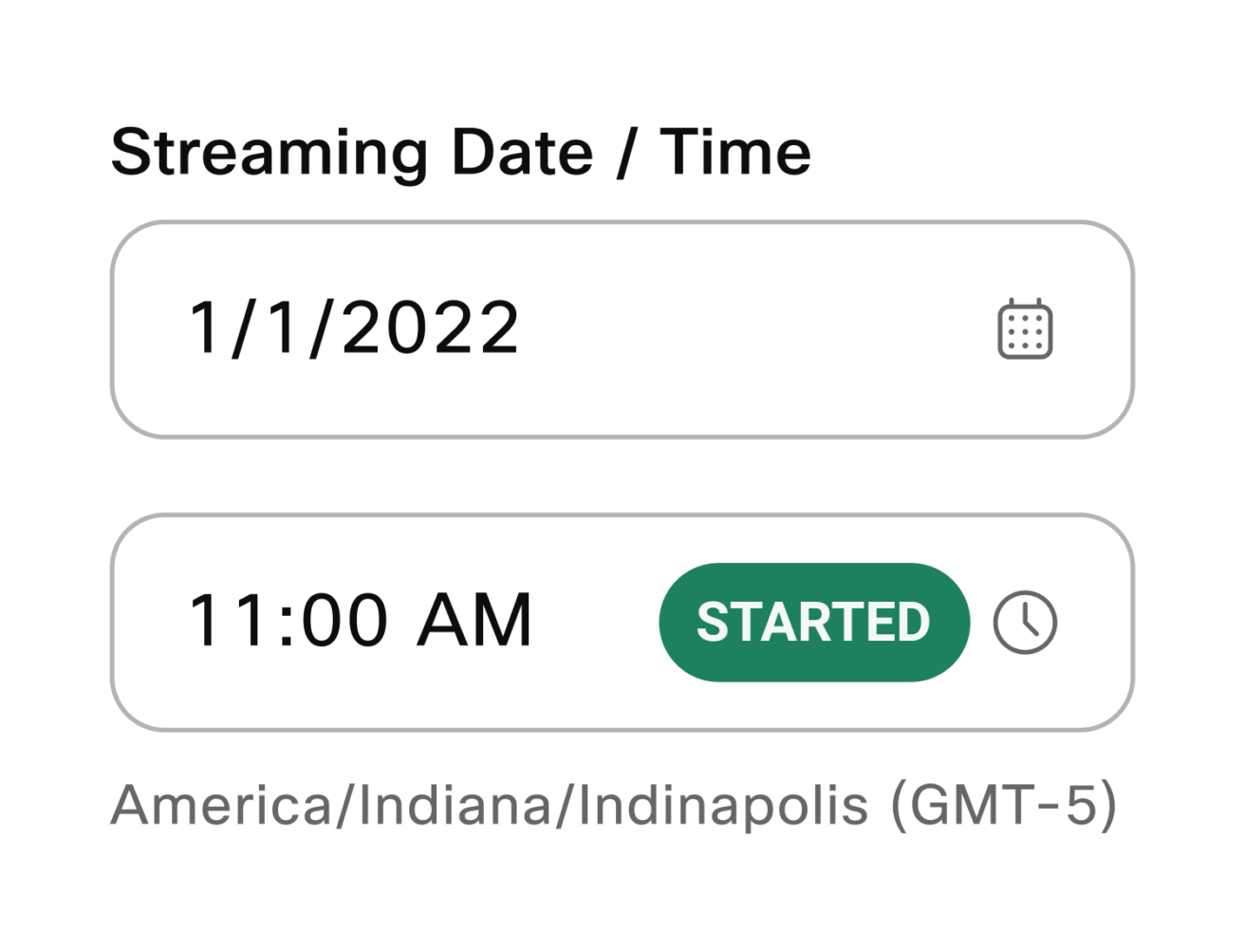
Task: Click the word Time in the heading
Action: (x=736, y=152)
